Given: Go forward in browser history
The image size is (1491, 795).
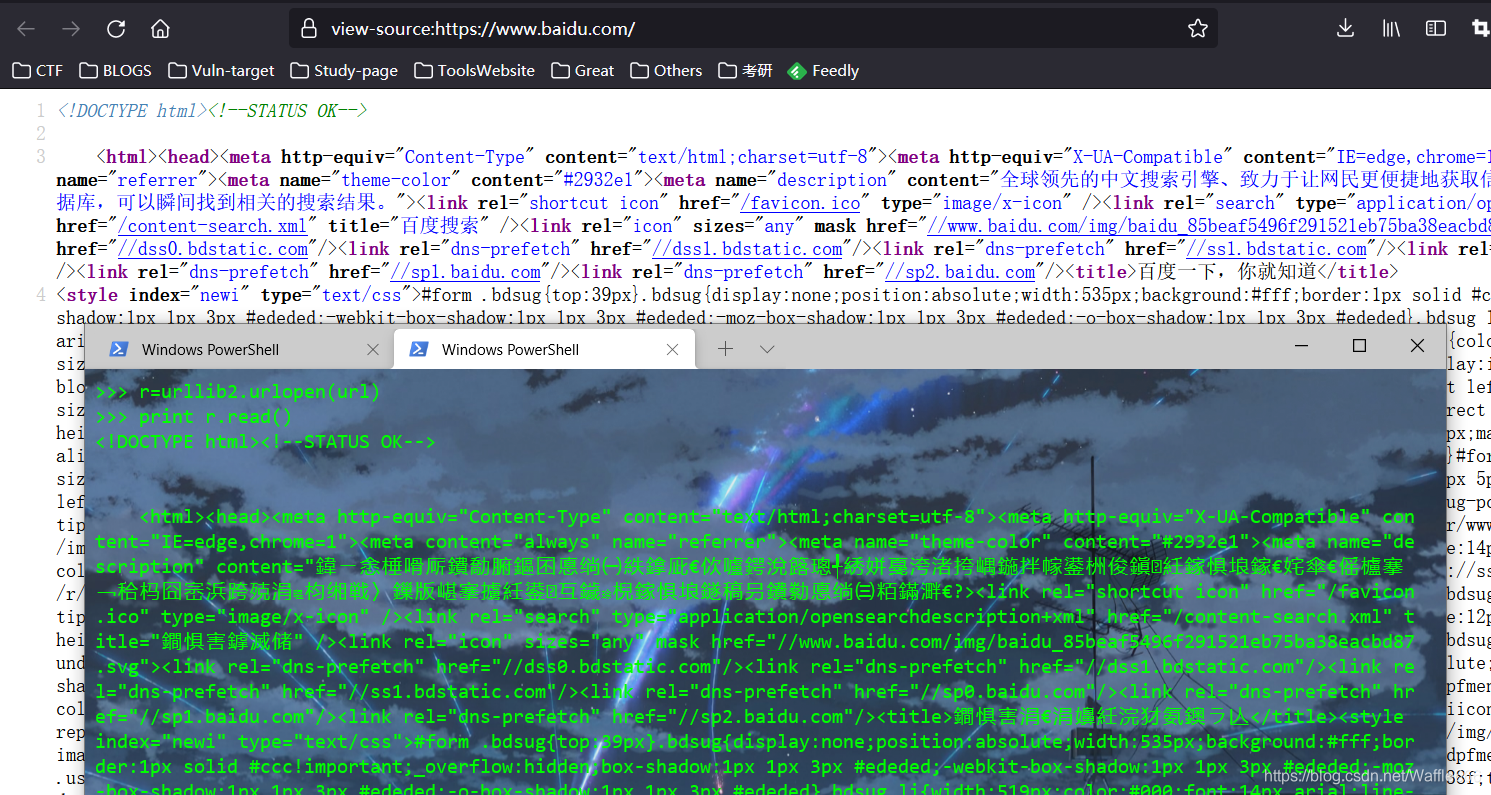Looking at the screenshot, I should pos(71,29).
